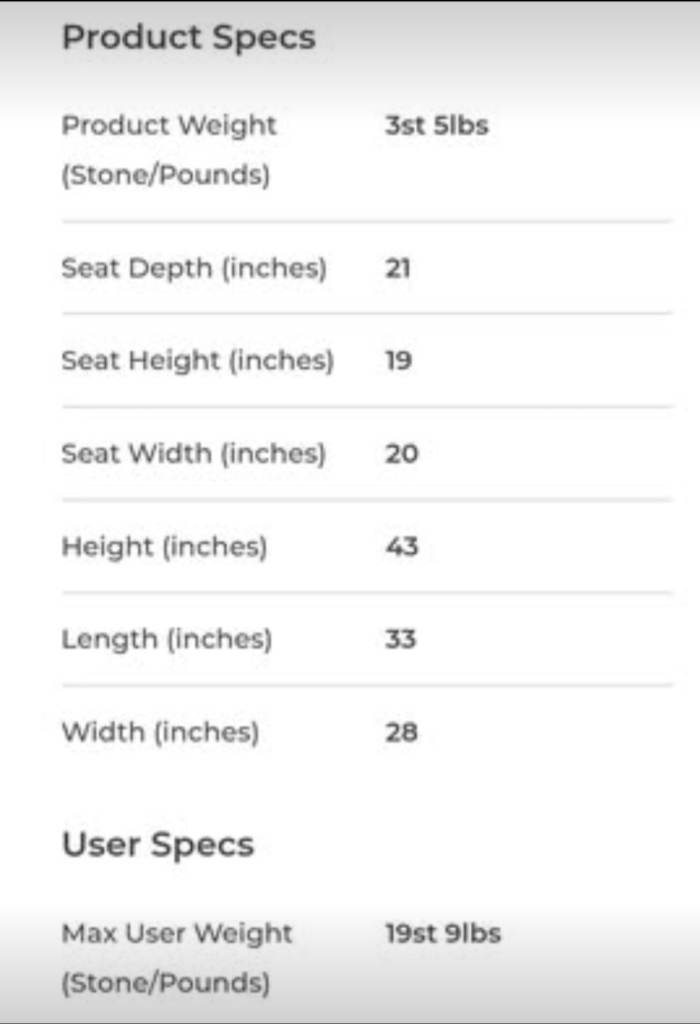Viewport: 700px width, 1024px height.
Task: Select the Seat Width (inches) label
Action: [x=193, y=453]
